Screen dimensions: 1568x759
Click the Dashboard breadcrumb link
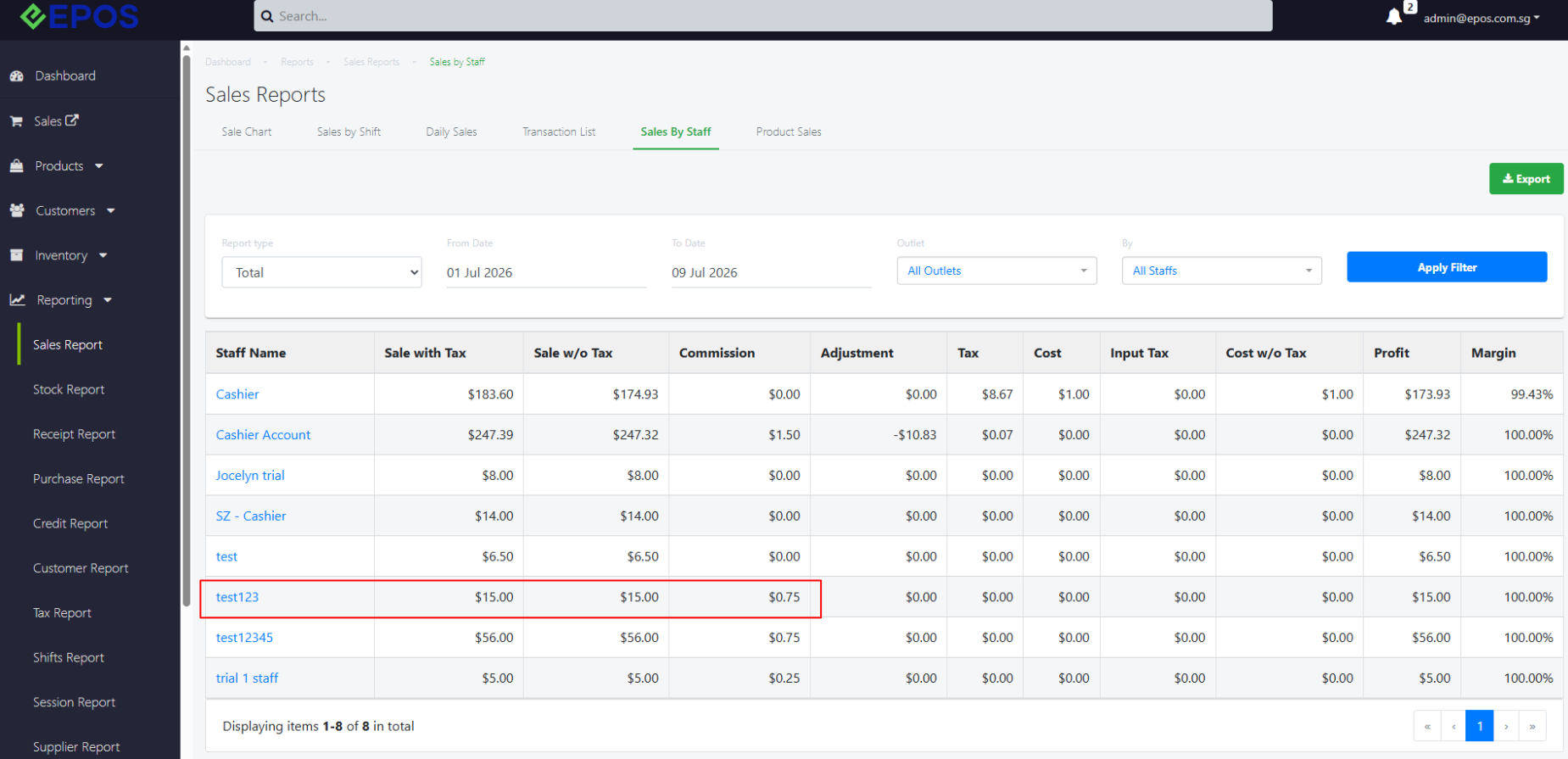[228, 62]
